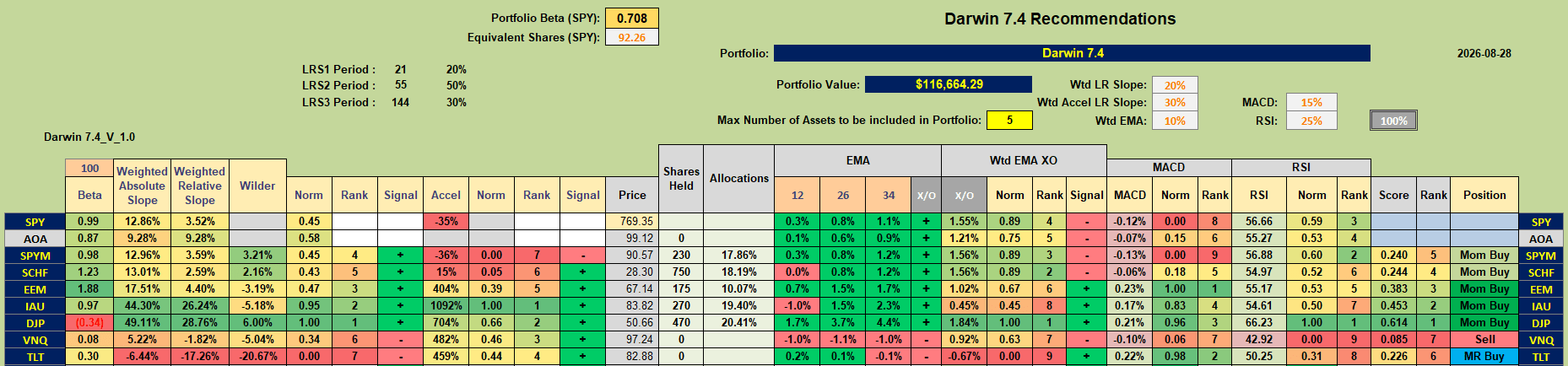Select the date 2026-08-28 cell
The width and height of the screenshot is (1568, 366).
click(1484, 53)
